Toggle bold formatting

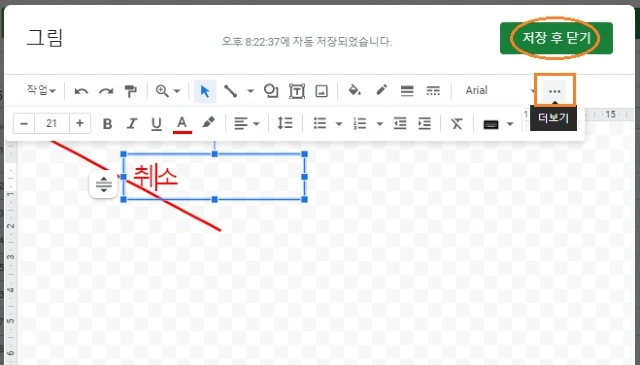pos(107,124)
